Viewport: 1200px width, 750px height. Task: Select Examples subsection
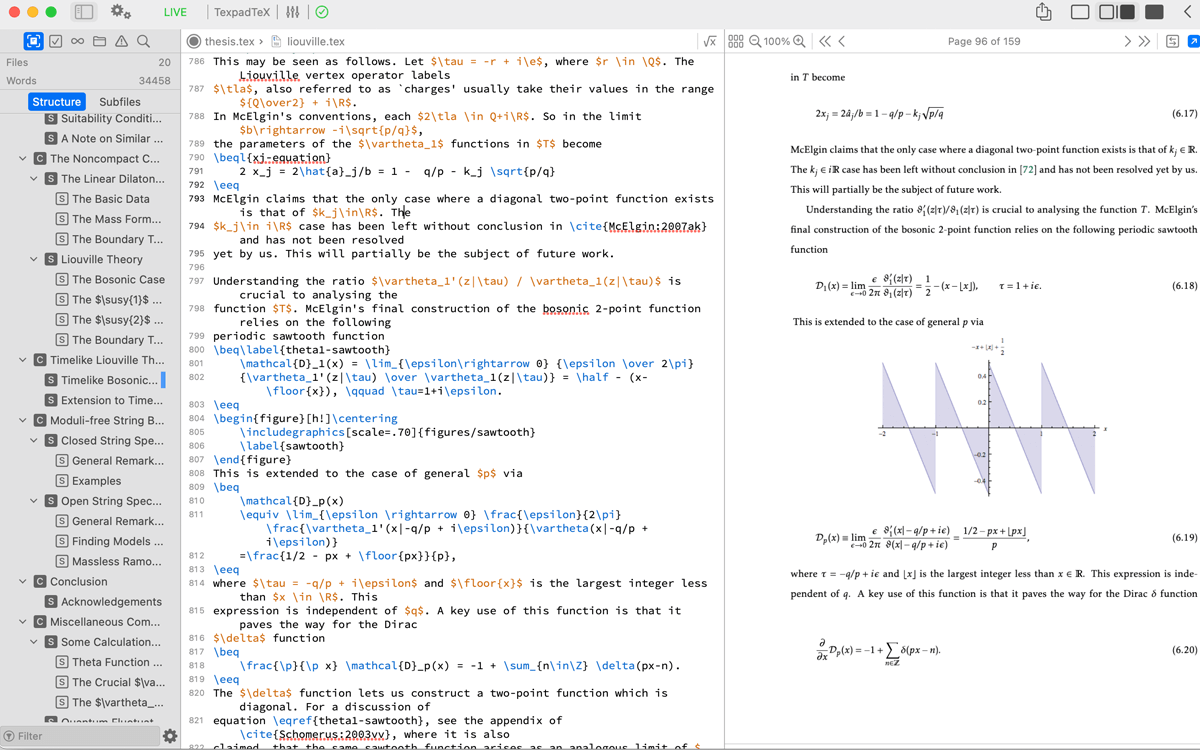88,481
